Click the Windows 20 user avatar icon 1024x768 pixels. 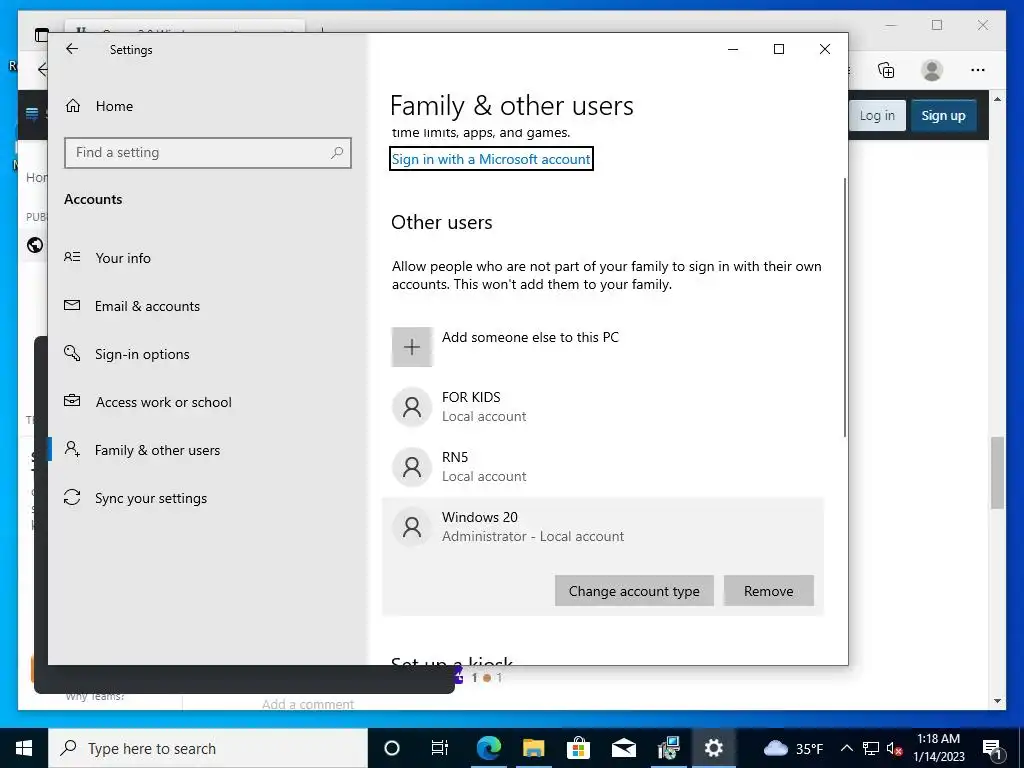(x=411, y=526)
